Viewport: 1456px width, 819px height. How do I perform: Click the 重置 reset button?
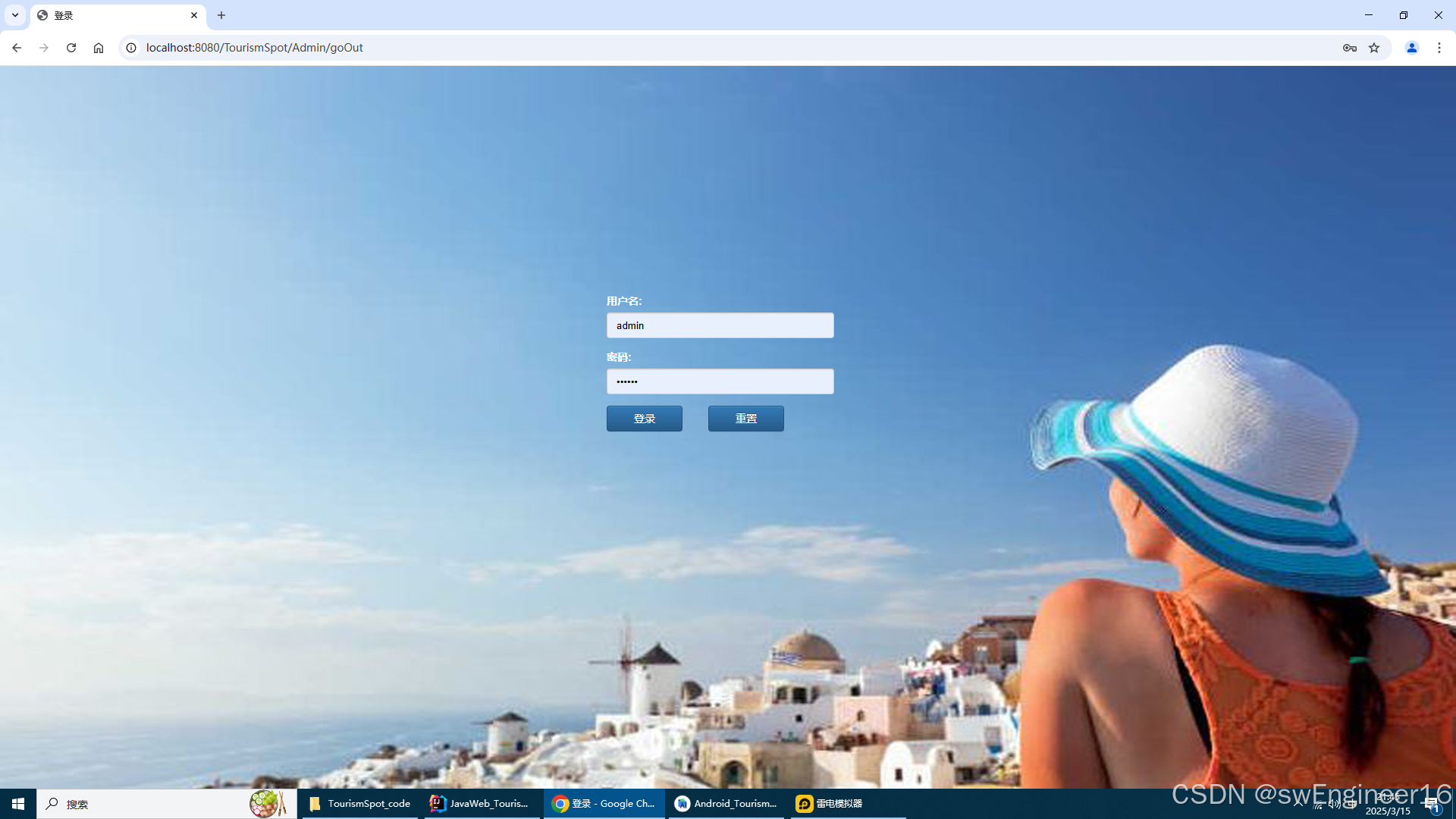click(745, 419)
